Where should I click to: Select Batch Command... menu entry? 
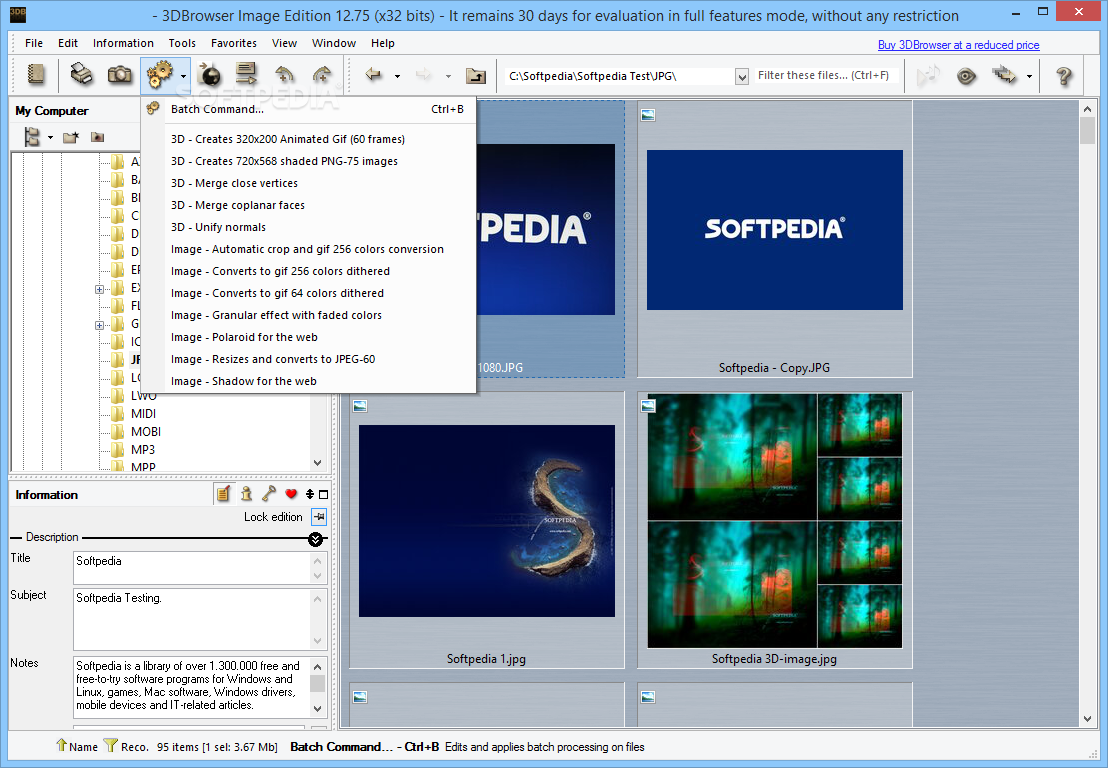309,109
